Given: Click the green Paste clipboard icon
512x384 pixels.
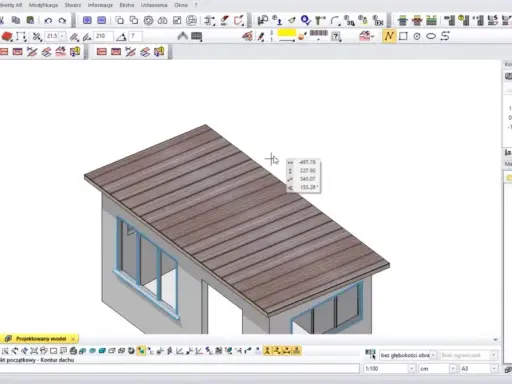Looking at the screenshot, I should [x=30, y=20].
